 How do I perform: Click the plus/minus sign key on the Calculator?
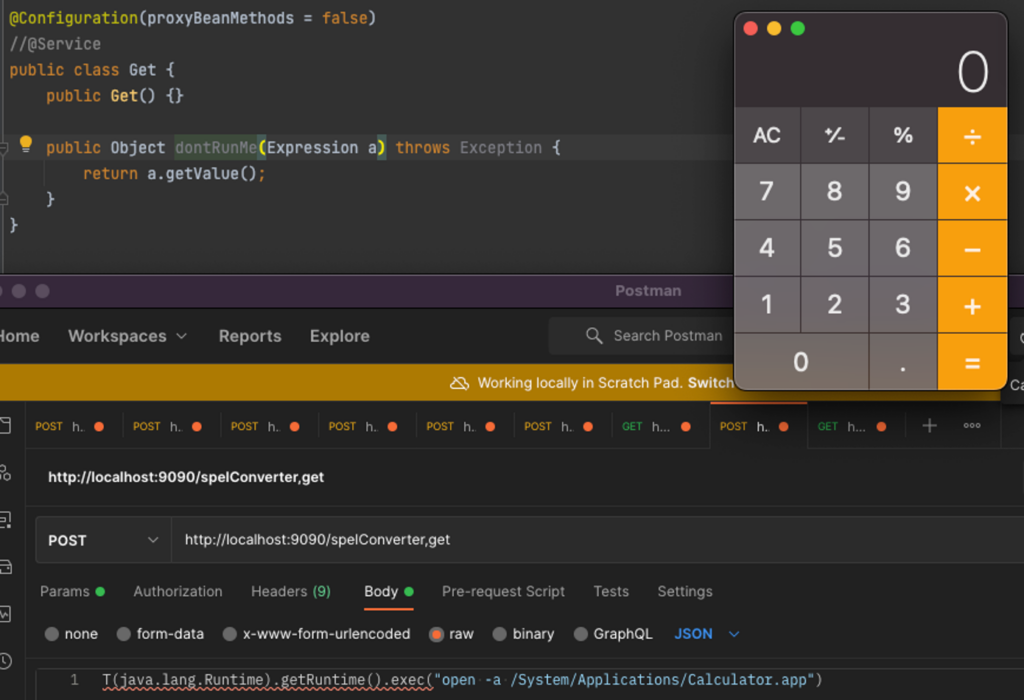(835, 136)
